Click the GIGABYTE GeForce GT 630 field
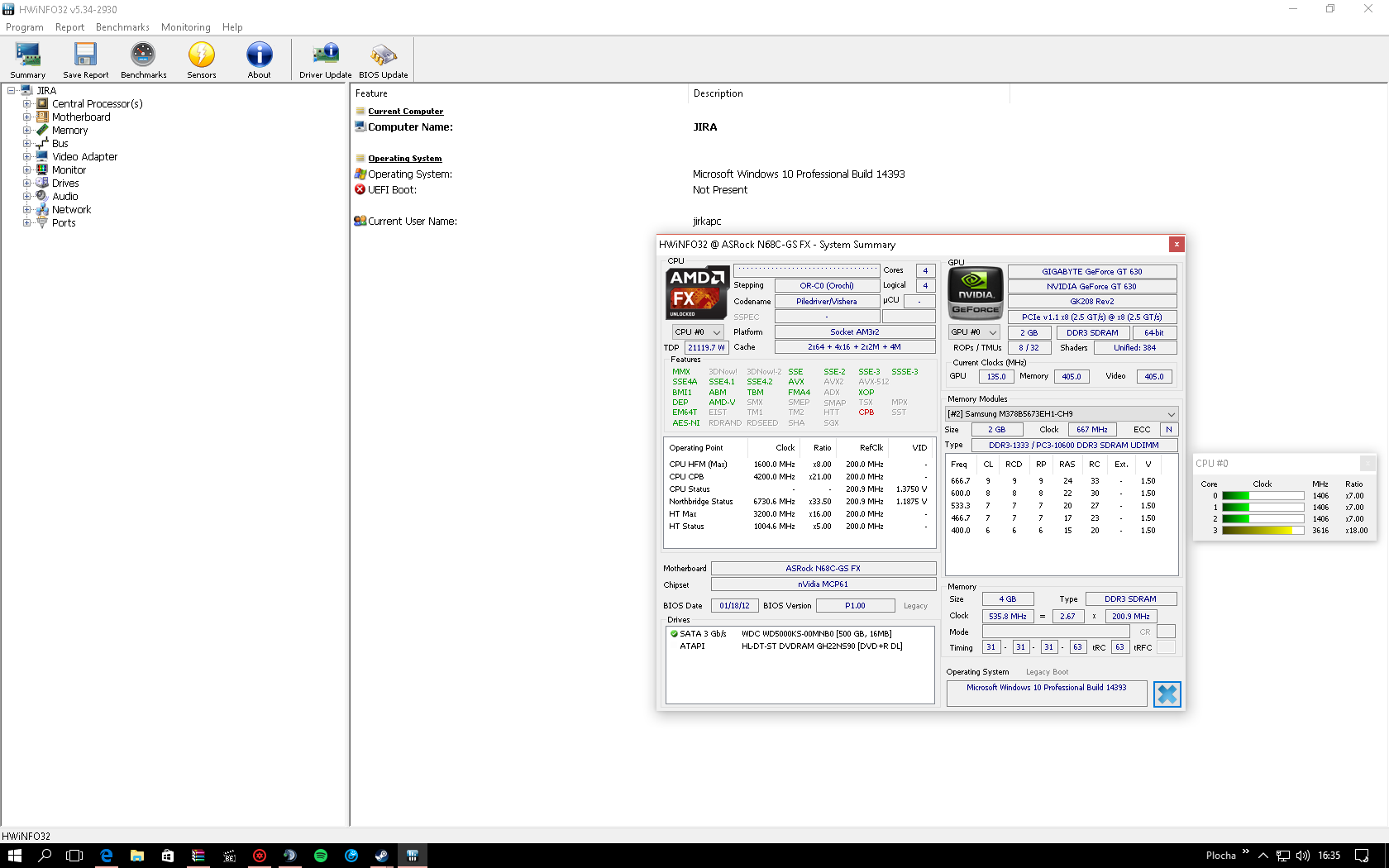This screenshot has width=1389, height=868. [x=1091, y=272]
